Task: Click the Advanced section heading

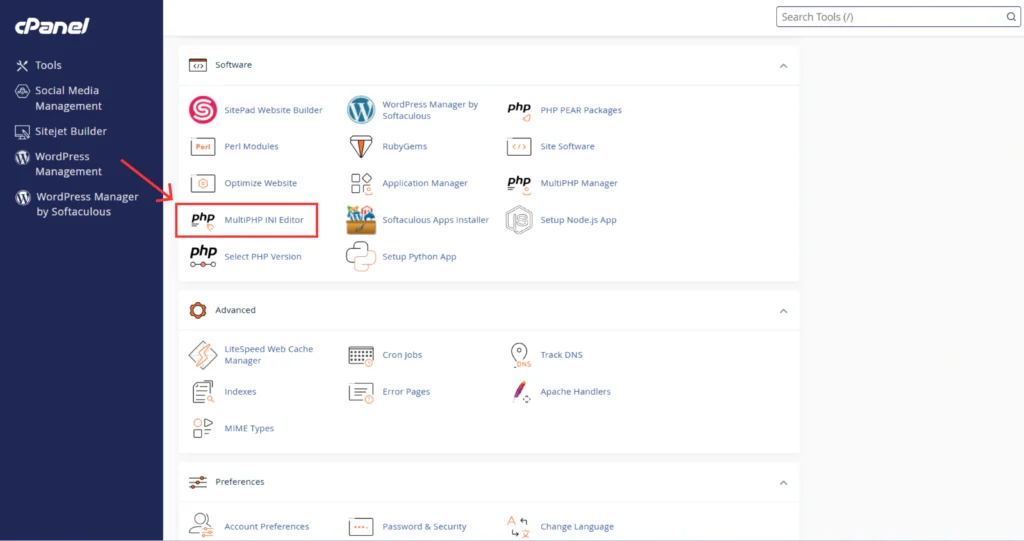Action: pos(235,310)
